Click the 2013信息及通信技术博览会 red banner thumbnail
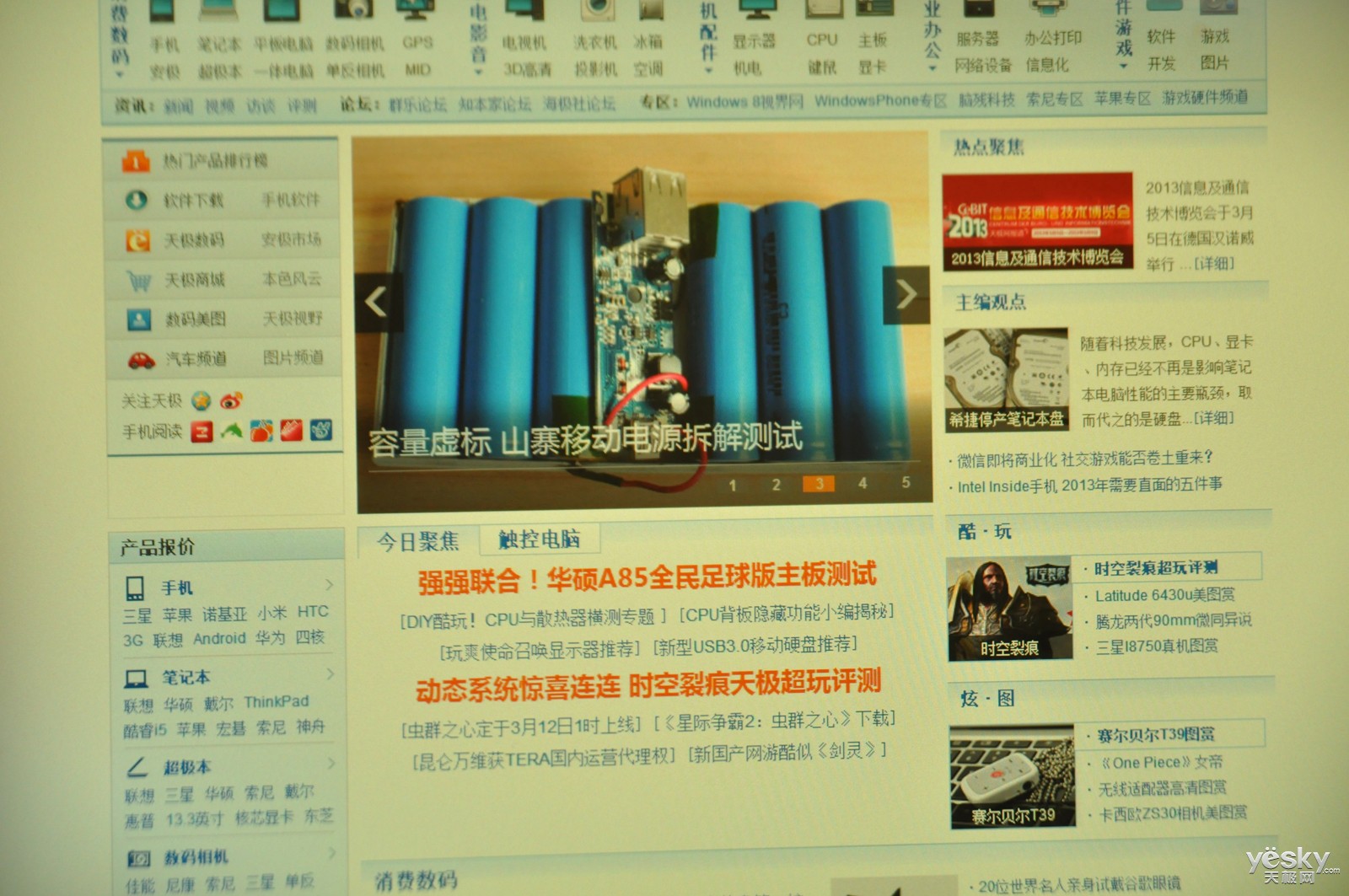The image size is (1349, 896). pyautogui.click(x=1037, y=223)
